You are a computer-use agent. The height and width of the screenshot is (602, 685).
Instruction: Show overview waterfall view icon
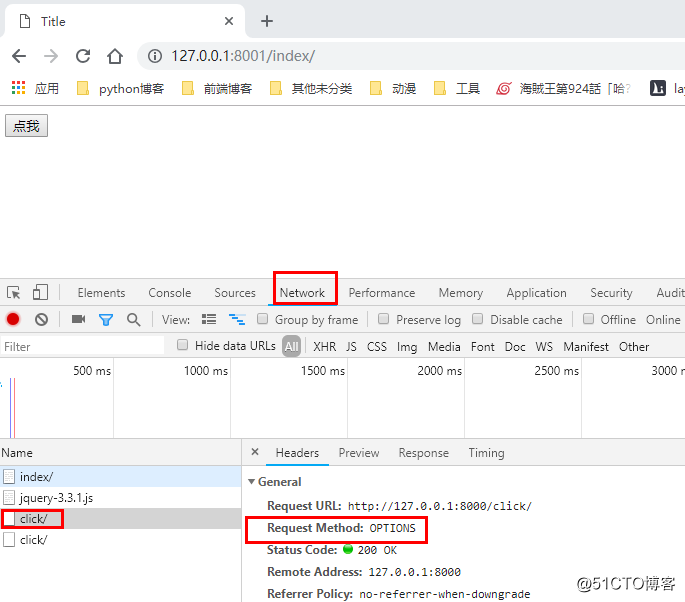(237, 319)
